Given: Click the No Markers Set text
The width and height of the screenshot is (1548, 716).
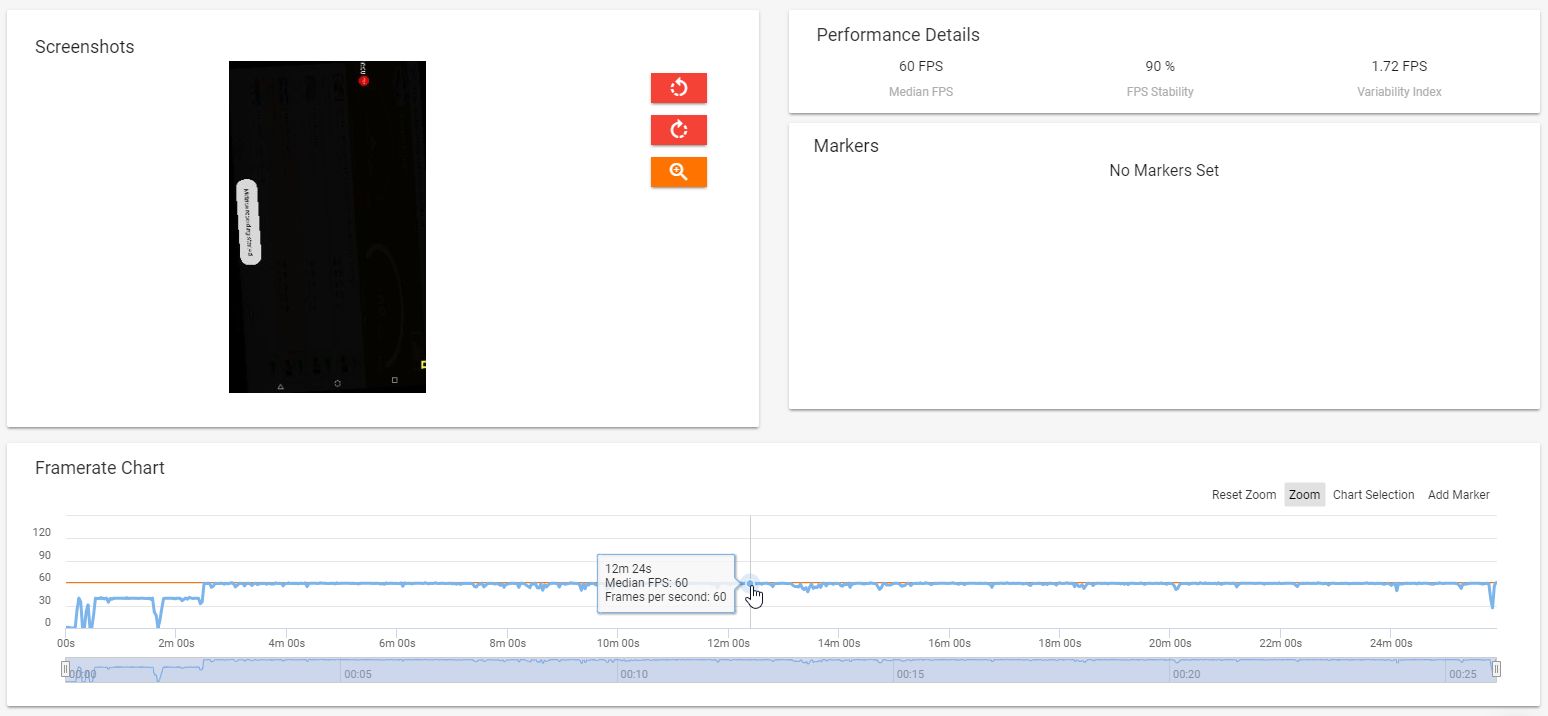Looking at the screenshot, I should click(1164, 171).
